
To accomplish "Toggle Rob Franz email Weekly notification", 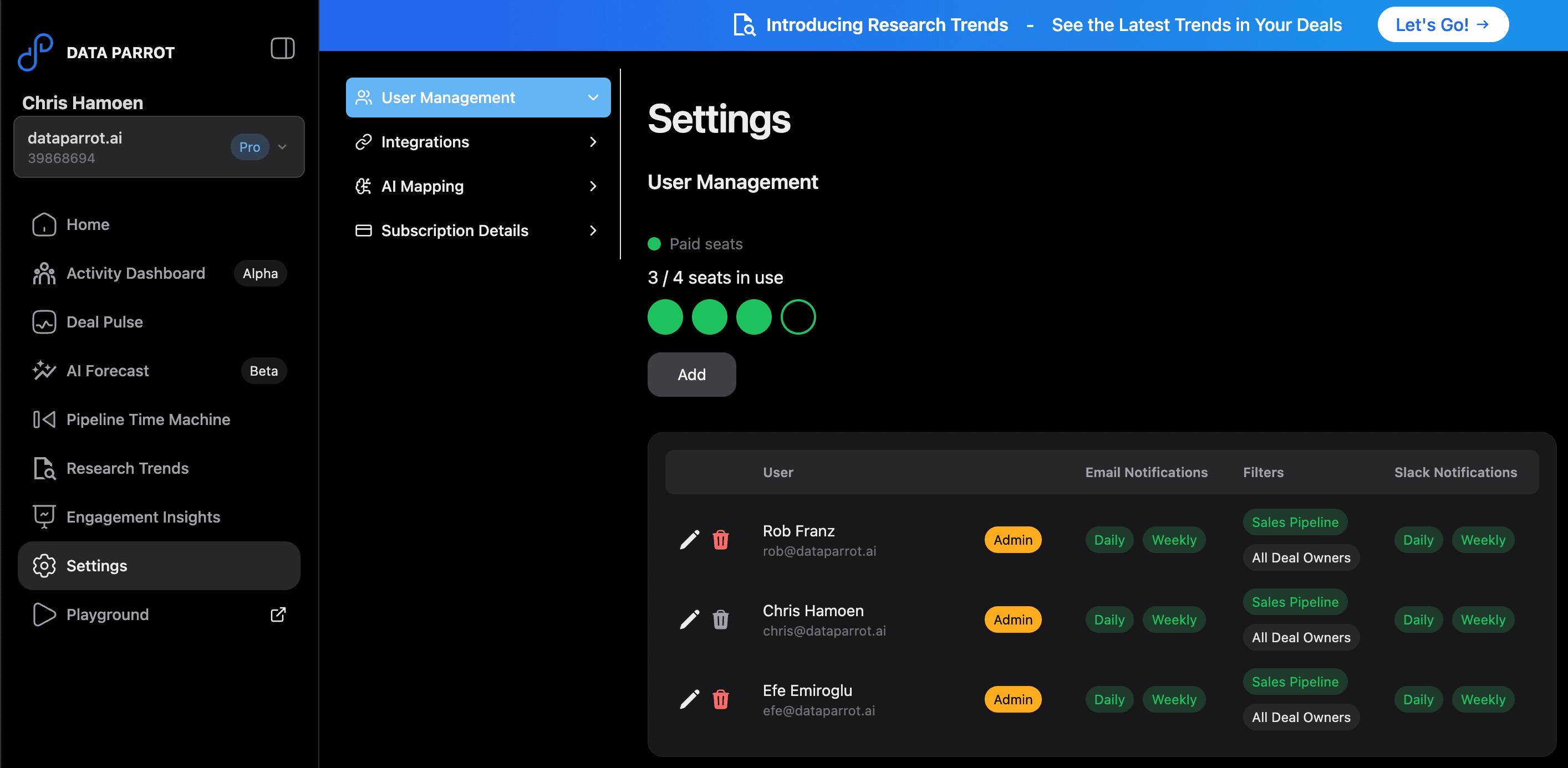I will [1174, 540].
